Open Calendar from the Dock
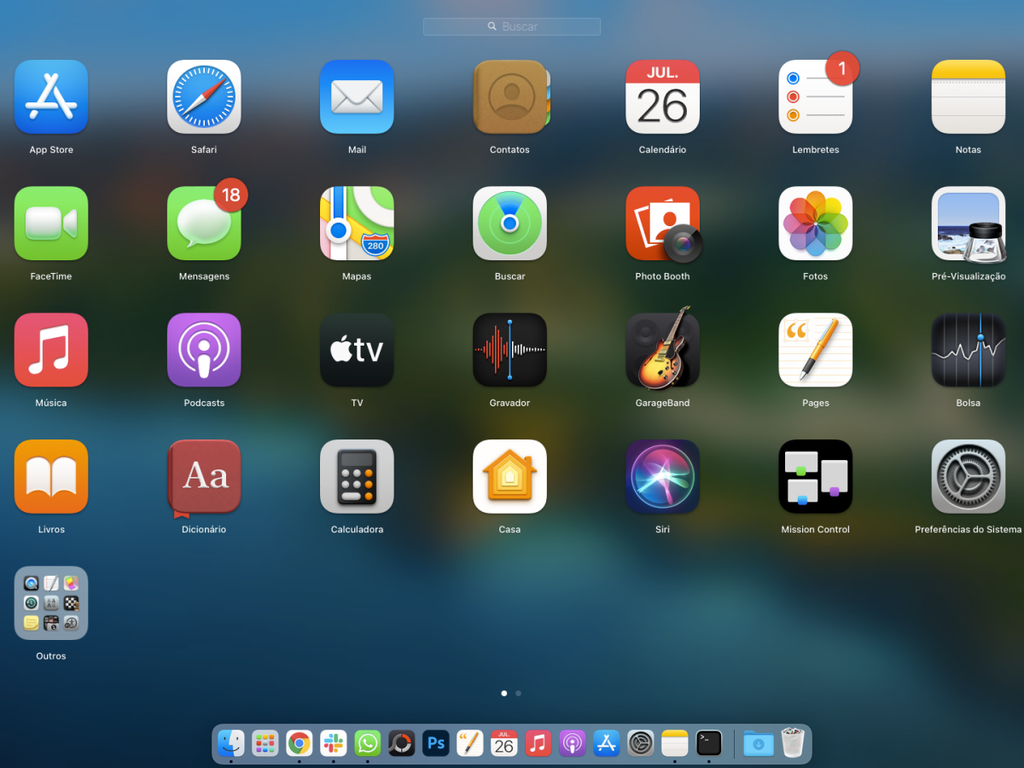 pos(504,743)
